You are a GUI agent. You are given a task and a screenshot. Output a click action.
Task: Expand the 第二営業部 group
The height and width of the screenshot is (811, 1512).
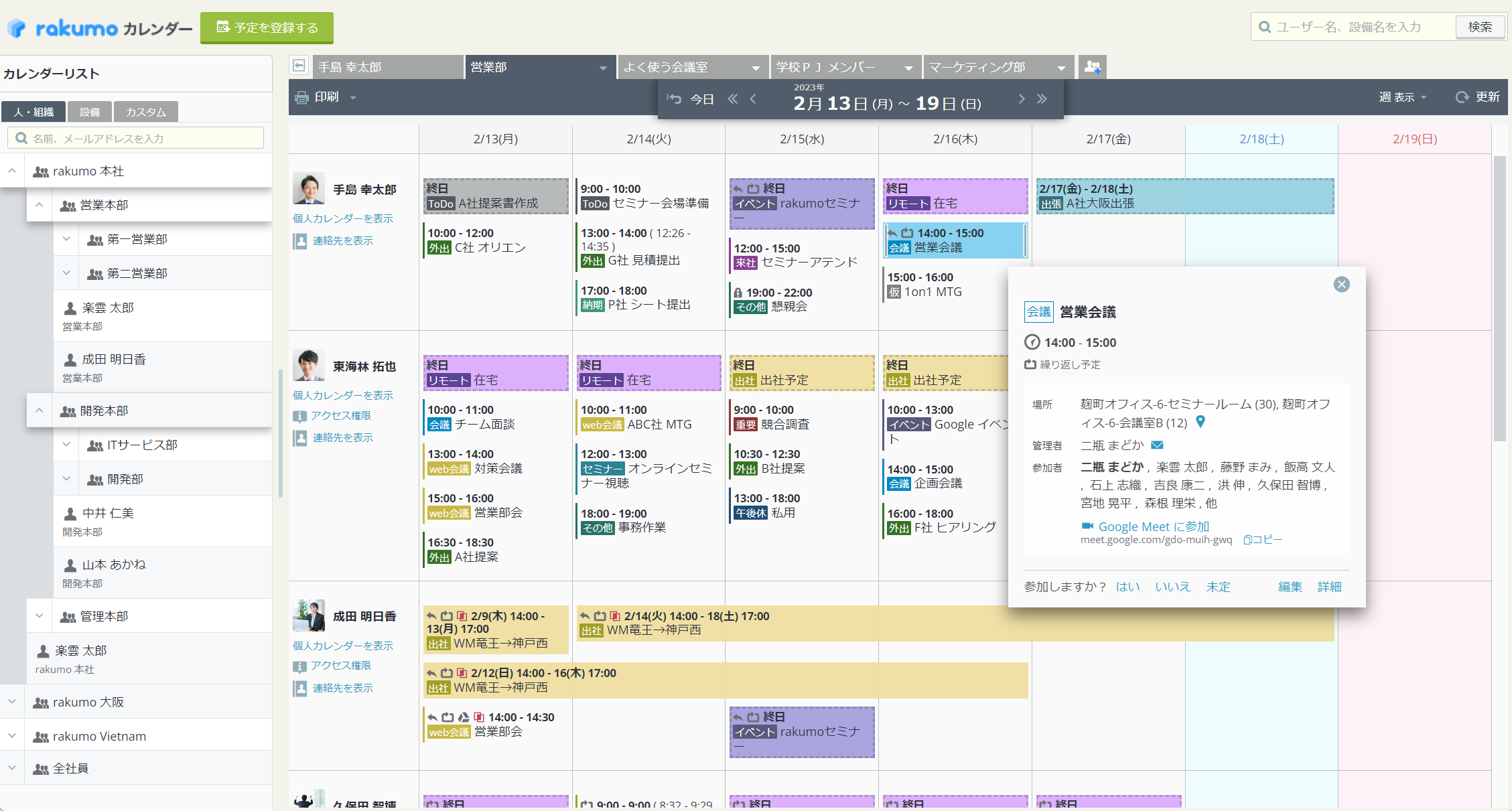click(x=66, y=273)
